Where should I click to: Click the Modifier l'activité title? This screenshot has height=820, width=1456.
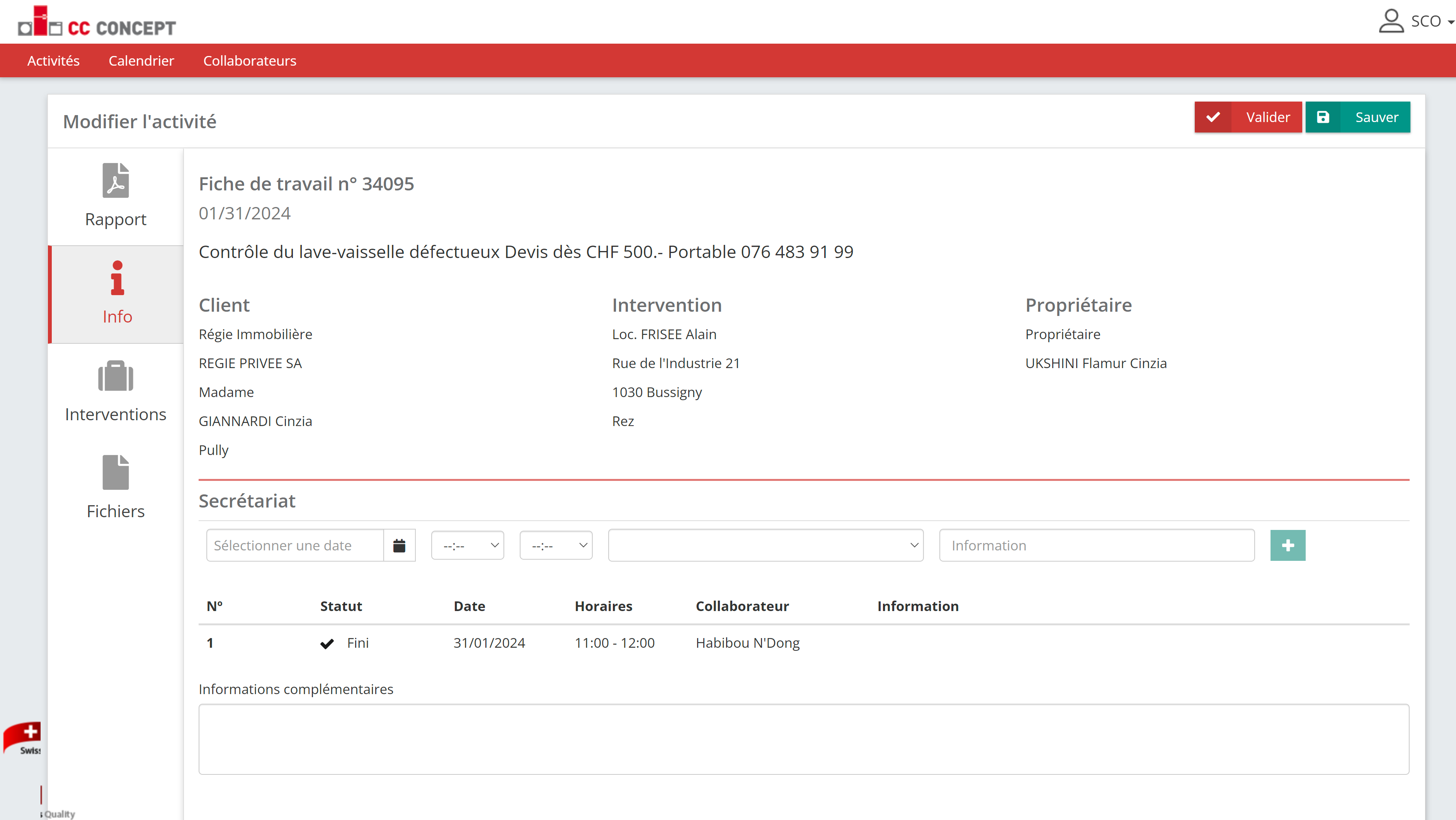coord(139,122)
